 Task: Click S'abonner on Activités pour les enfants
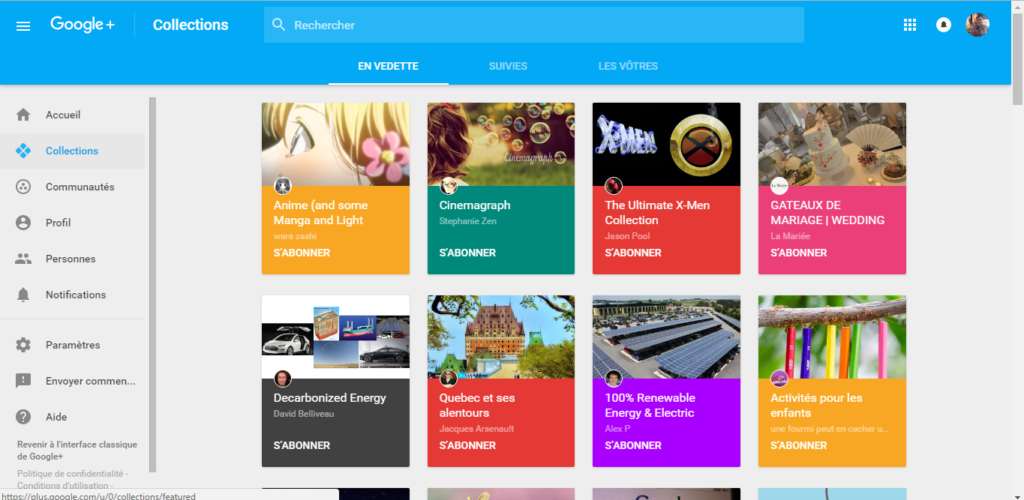click(x=799, y=446)
